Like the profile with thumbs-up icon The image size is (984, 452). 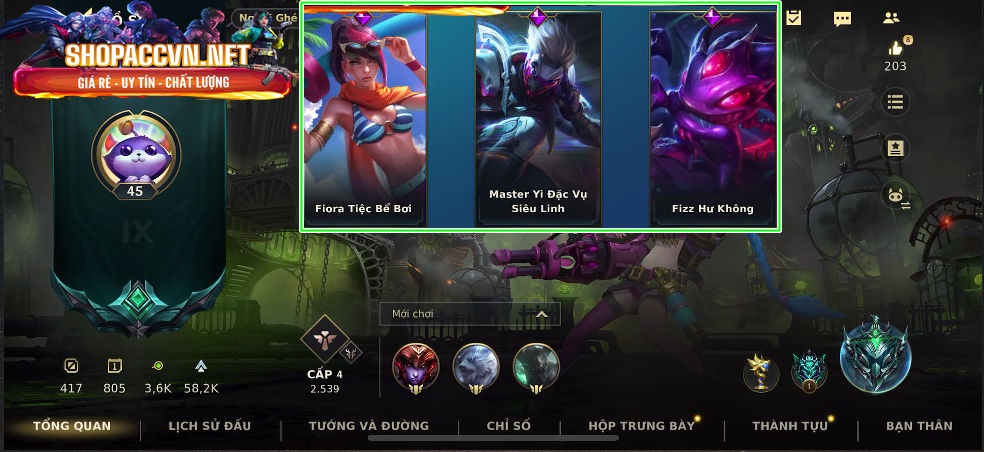point(896,48)
